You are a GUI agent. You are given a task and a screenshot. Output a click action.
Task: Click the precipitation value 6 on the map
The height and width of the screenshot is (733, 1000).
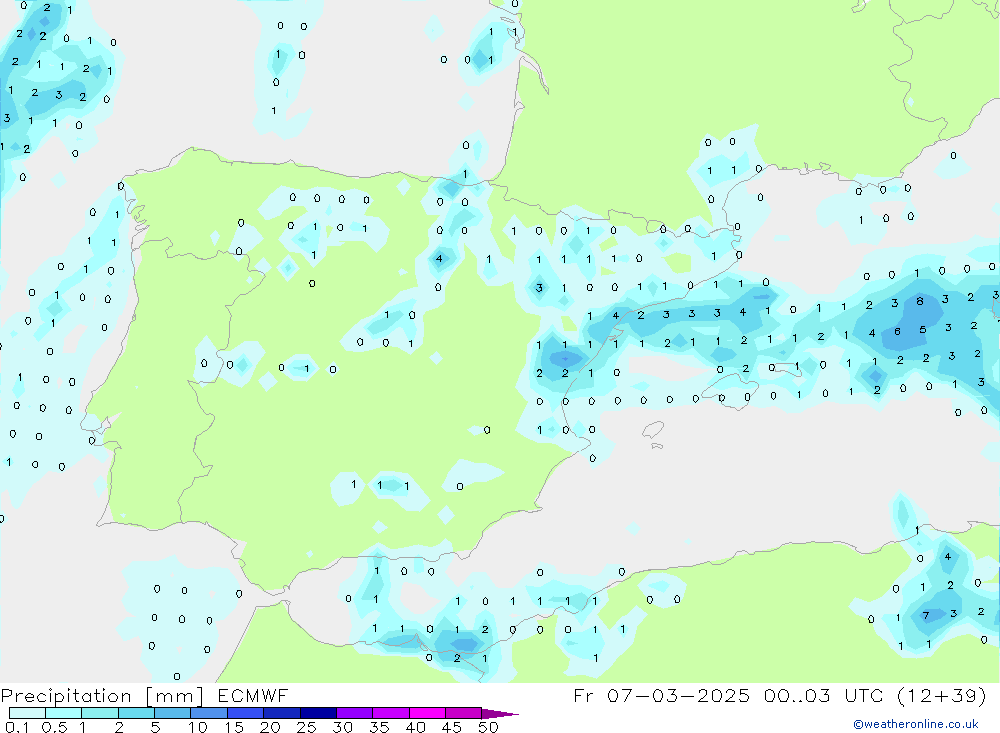pyautogui.click(x=897, y=332)
